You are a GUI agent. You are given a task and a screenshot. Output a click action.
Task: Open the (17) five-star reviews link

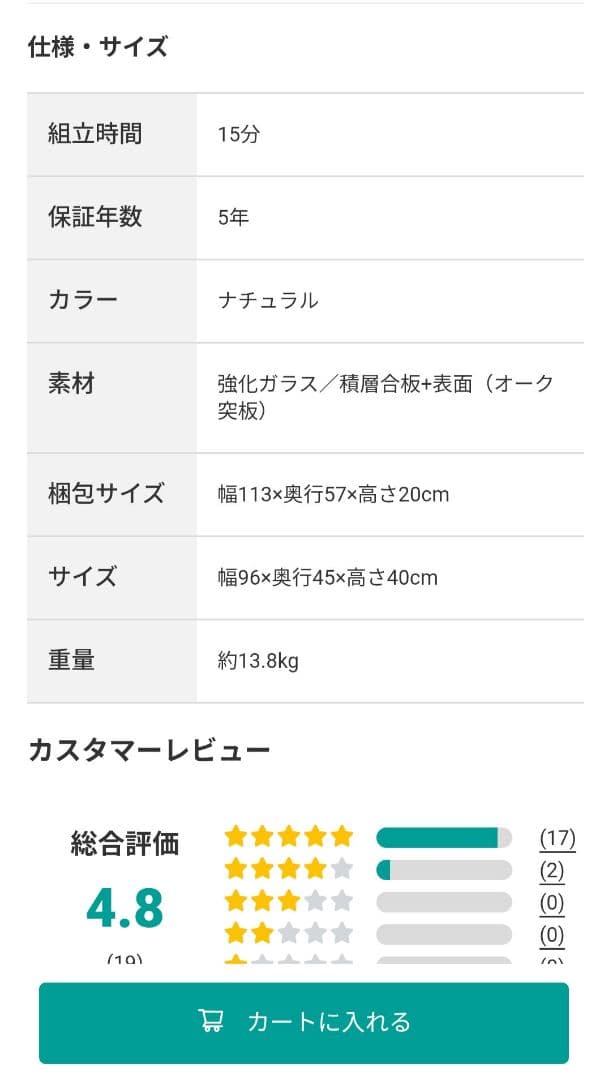coord(557,838)
